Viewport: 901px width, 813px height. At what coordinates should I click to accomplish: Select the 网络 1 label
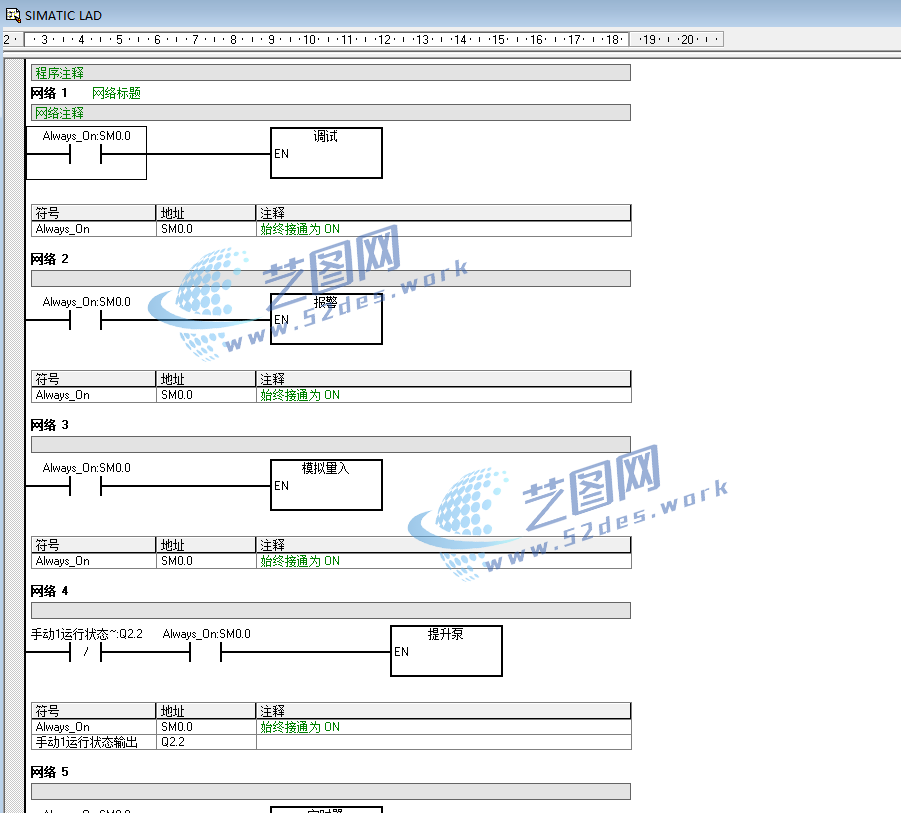(x=49, y=93)
